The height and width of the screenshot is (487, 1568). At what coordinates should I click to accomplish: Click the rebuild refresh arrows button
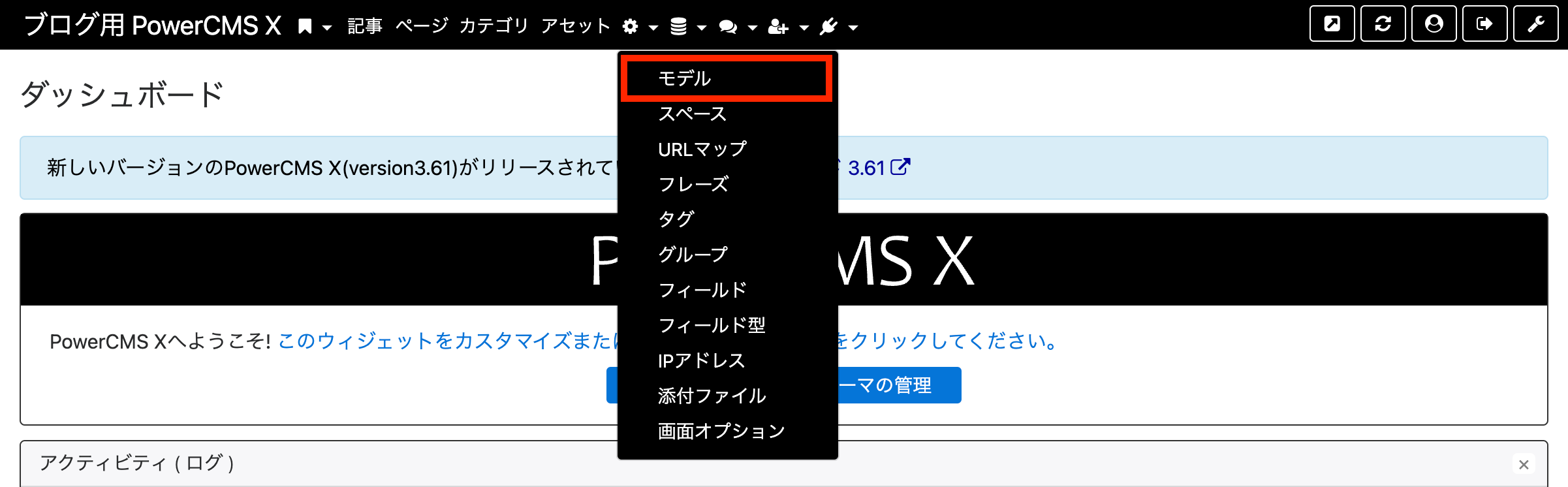tap(1383, 24)
